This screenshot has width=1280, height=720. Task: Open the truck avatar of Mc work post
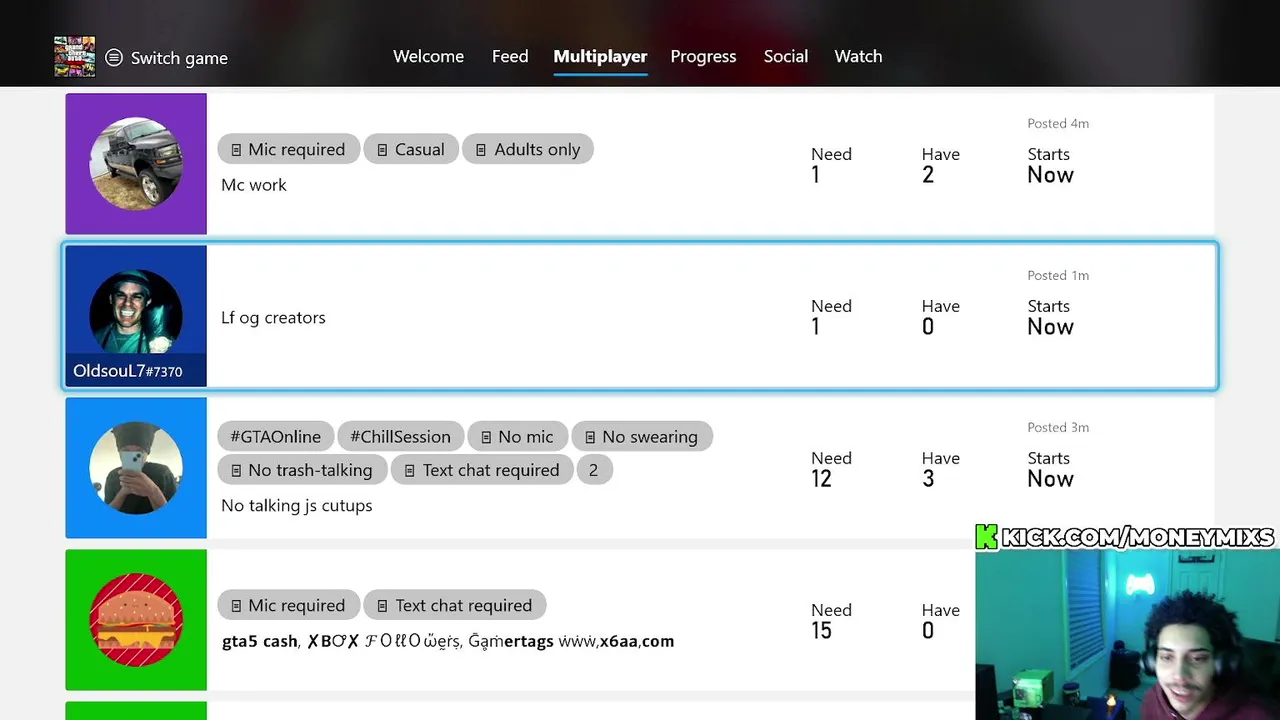click(x=136, y=164)
